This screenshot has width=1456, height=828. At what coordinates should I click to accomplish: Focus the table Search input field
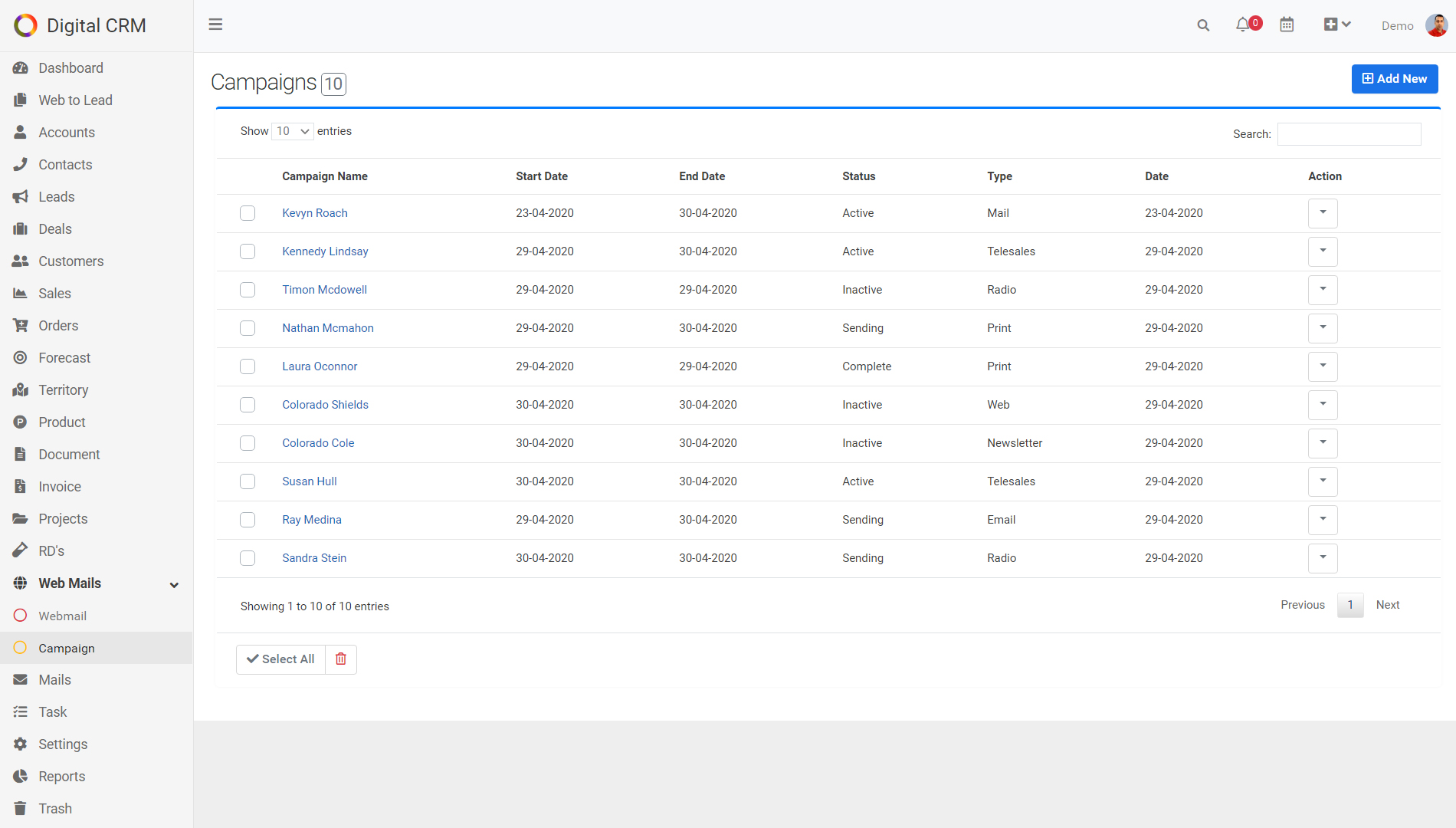1349,134
